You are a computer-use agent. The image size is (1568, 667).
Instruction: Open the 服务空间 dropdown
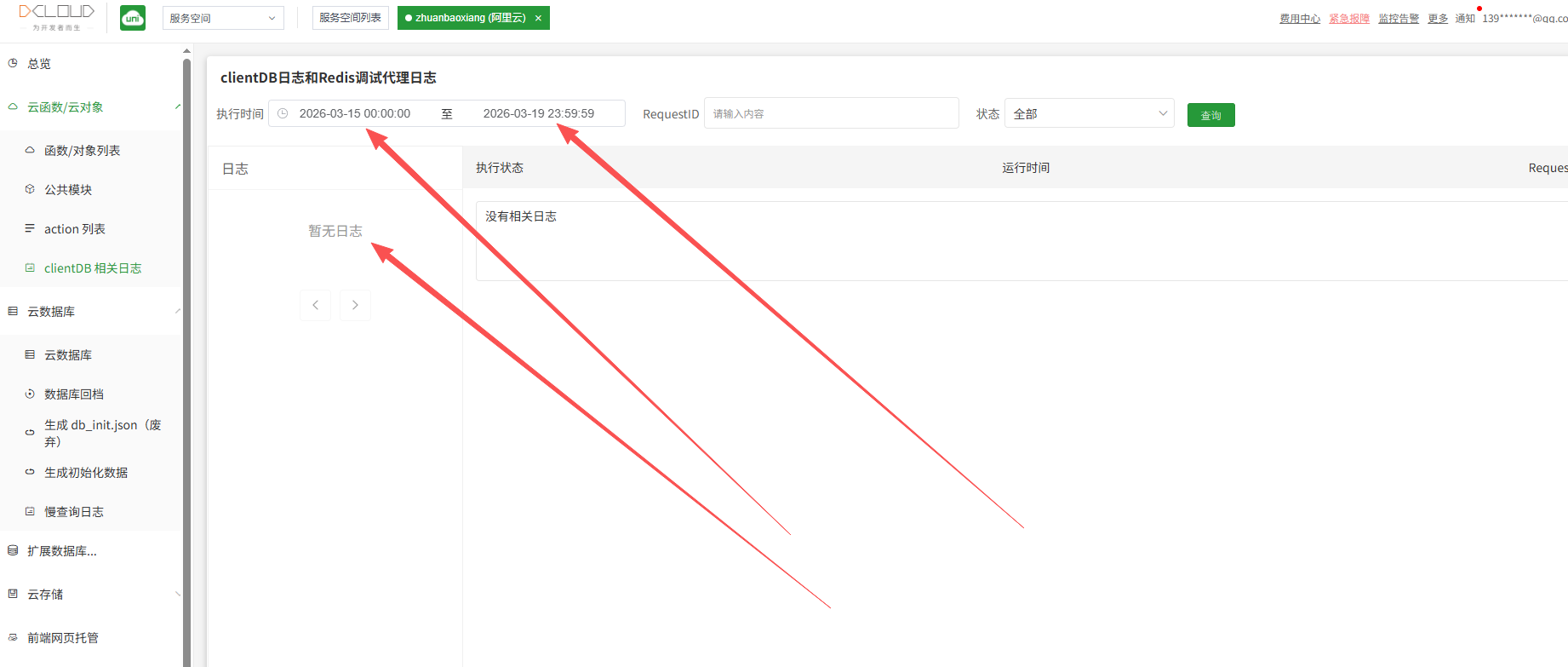(x=223, y=18)
